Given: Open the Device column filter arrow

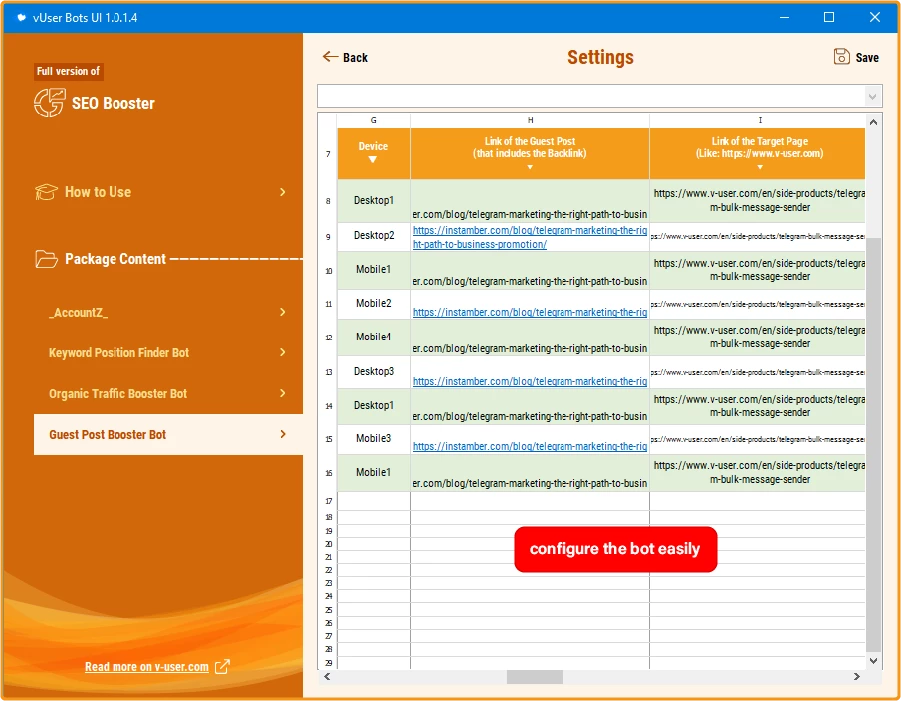Looking at the screenshot, I should [373, 160].
